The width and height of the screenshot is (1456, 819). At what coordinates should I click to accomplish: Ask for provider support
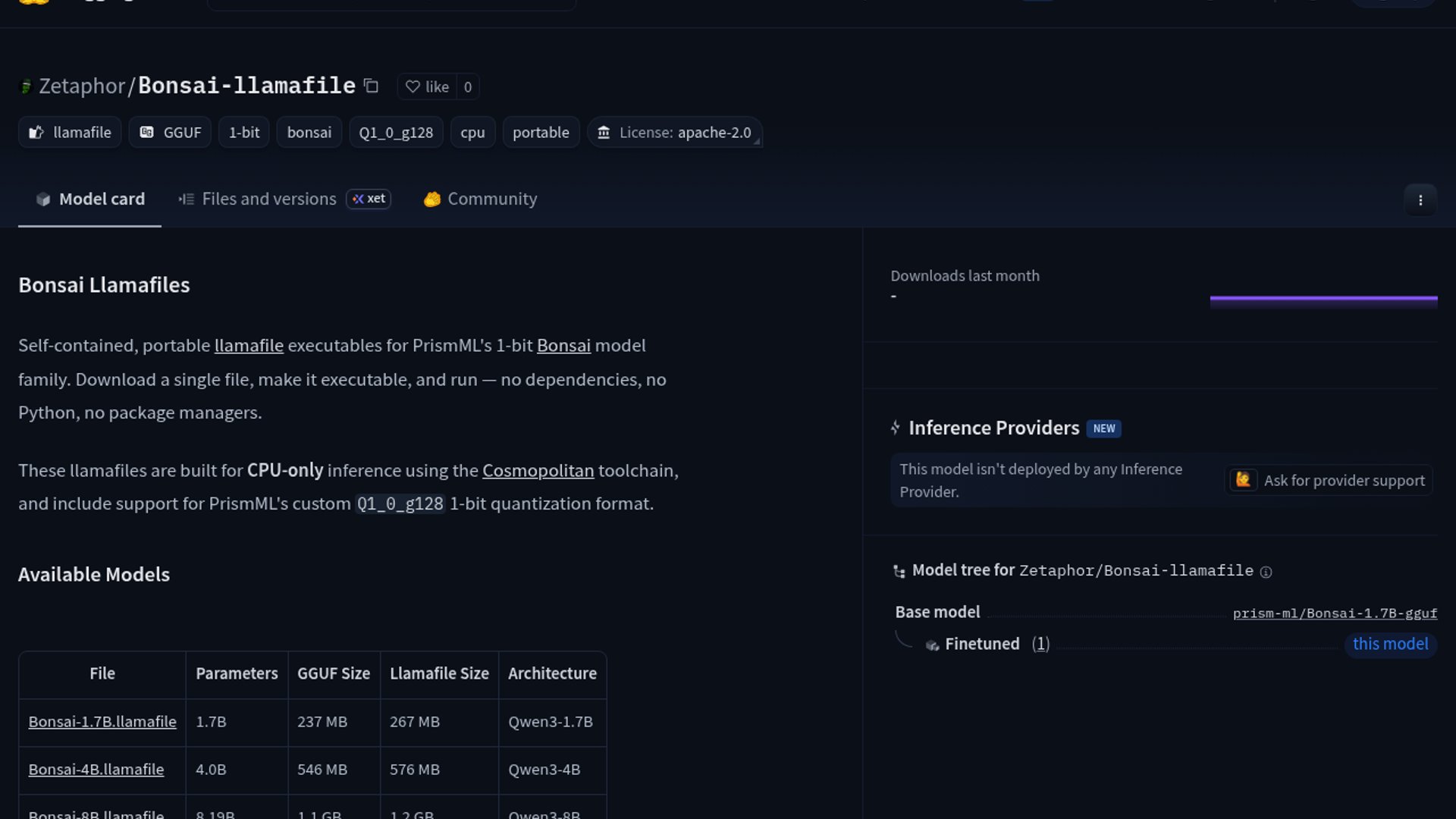[1329, 481]
